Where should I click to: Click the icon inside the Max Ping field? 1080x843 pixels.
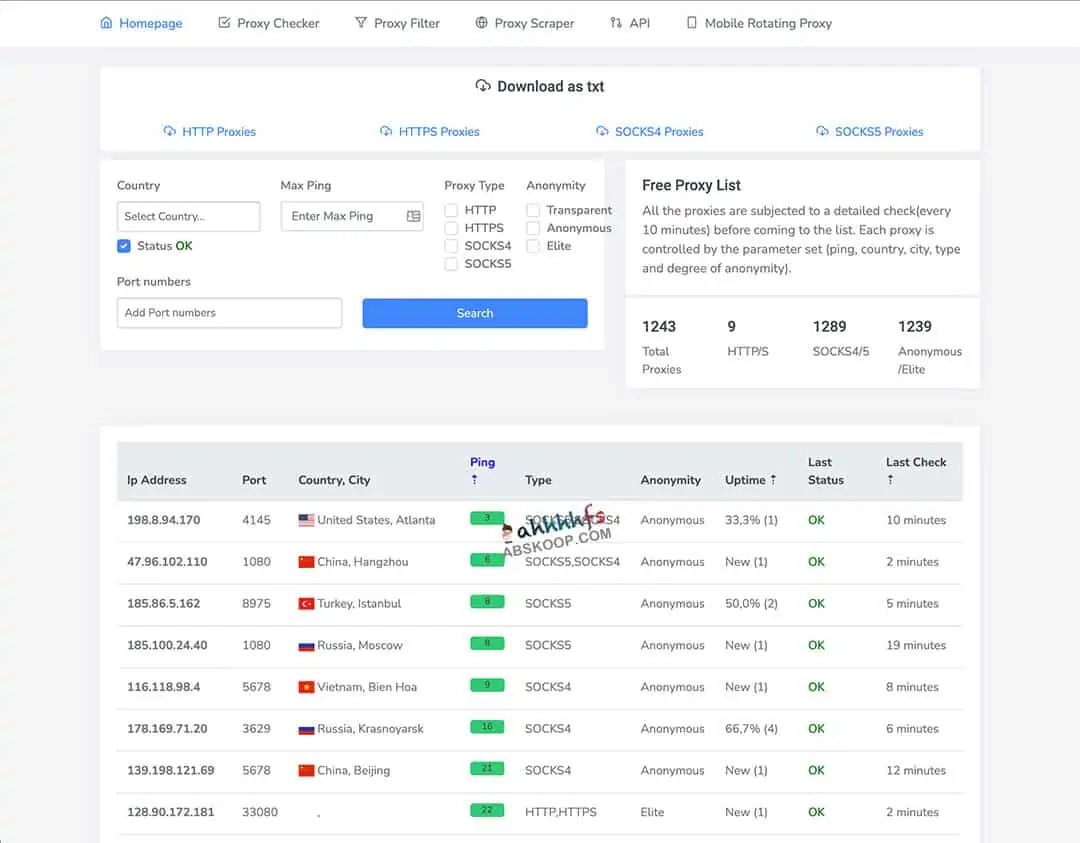pyautogui.click(x=413, y=216)
